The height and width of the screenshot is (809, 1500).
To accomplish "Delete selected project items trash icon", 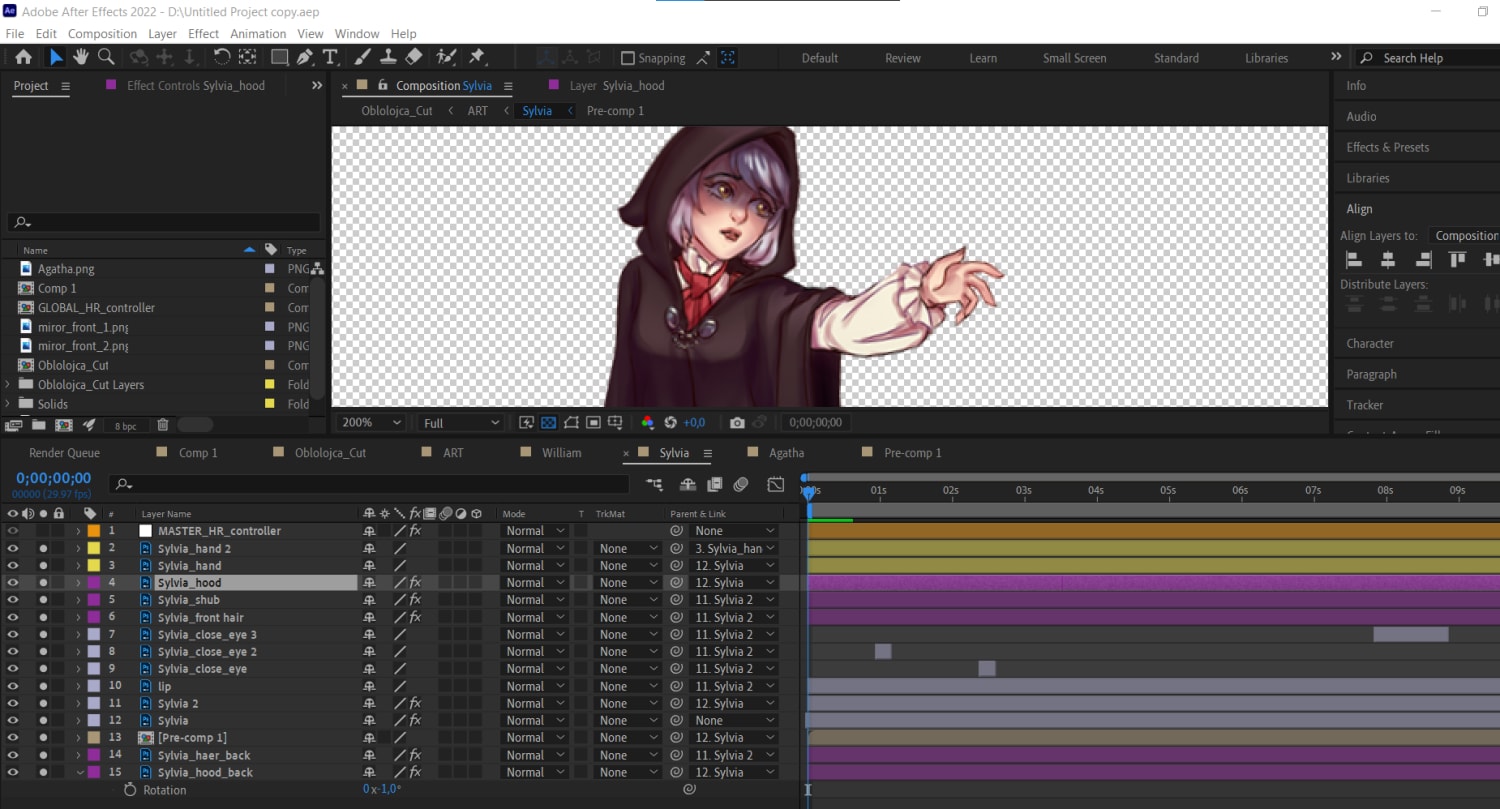I will tap(163, 425).
